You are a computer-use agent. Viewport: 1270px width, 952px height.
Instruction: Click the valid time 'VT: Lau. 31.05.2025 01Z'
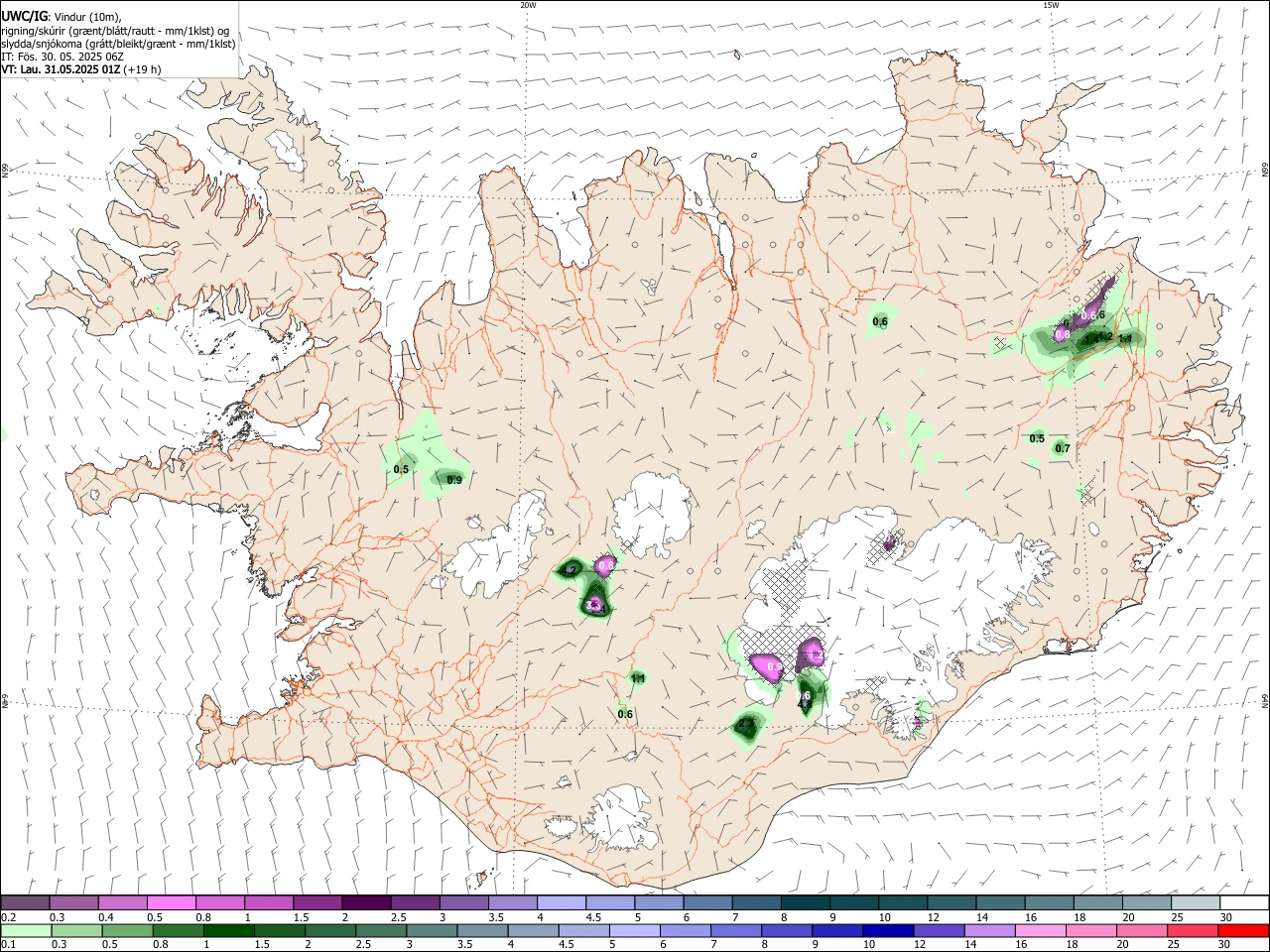click(61, 70)
